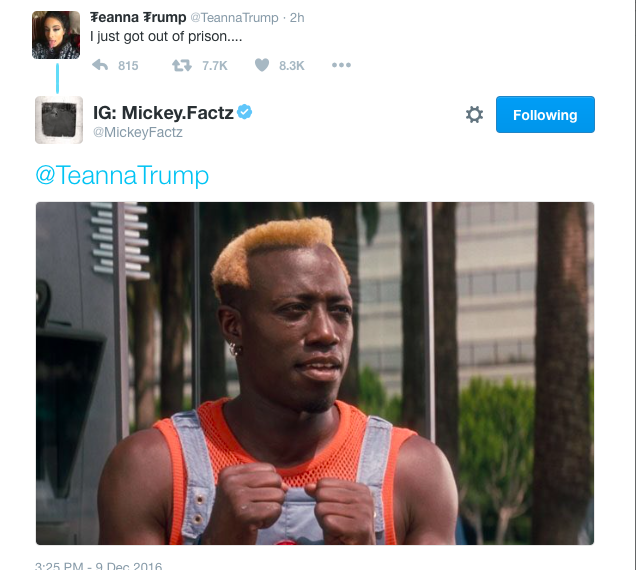Click the 8.3K likes count
Screen dimensions: 636x570
tap(291, 66)
